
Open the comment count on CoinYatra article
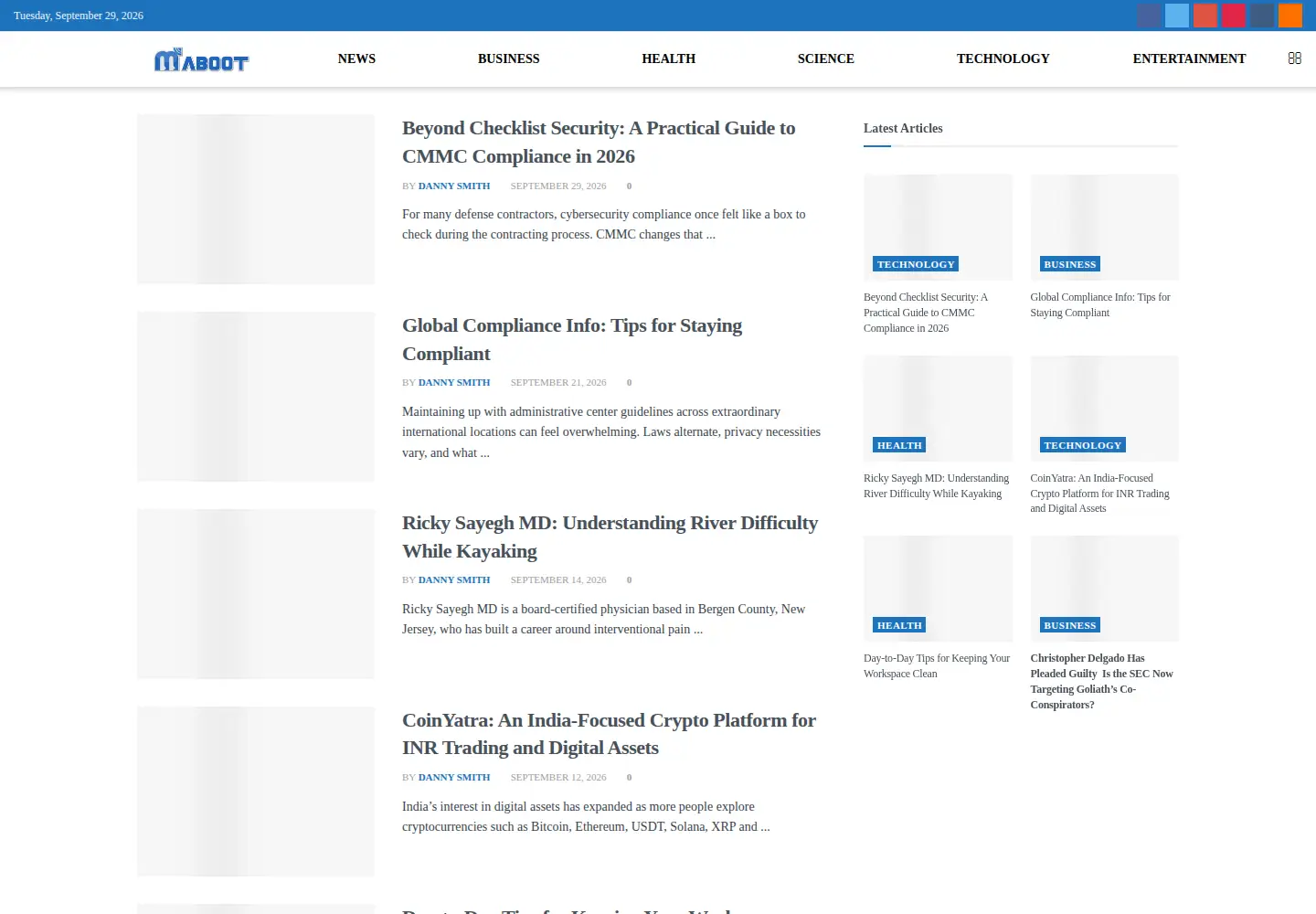[629, 777]
